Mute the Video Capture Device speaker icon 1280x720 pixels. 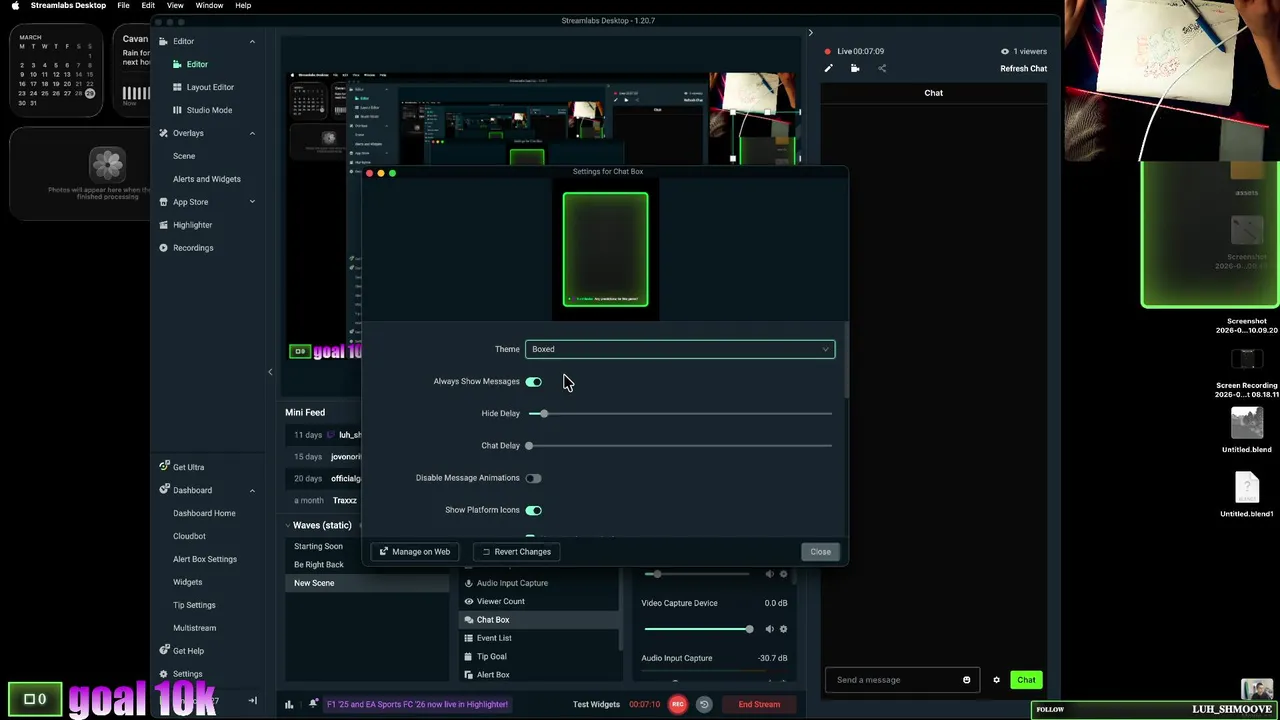[x=769, y=629]
